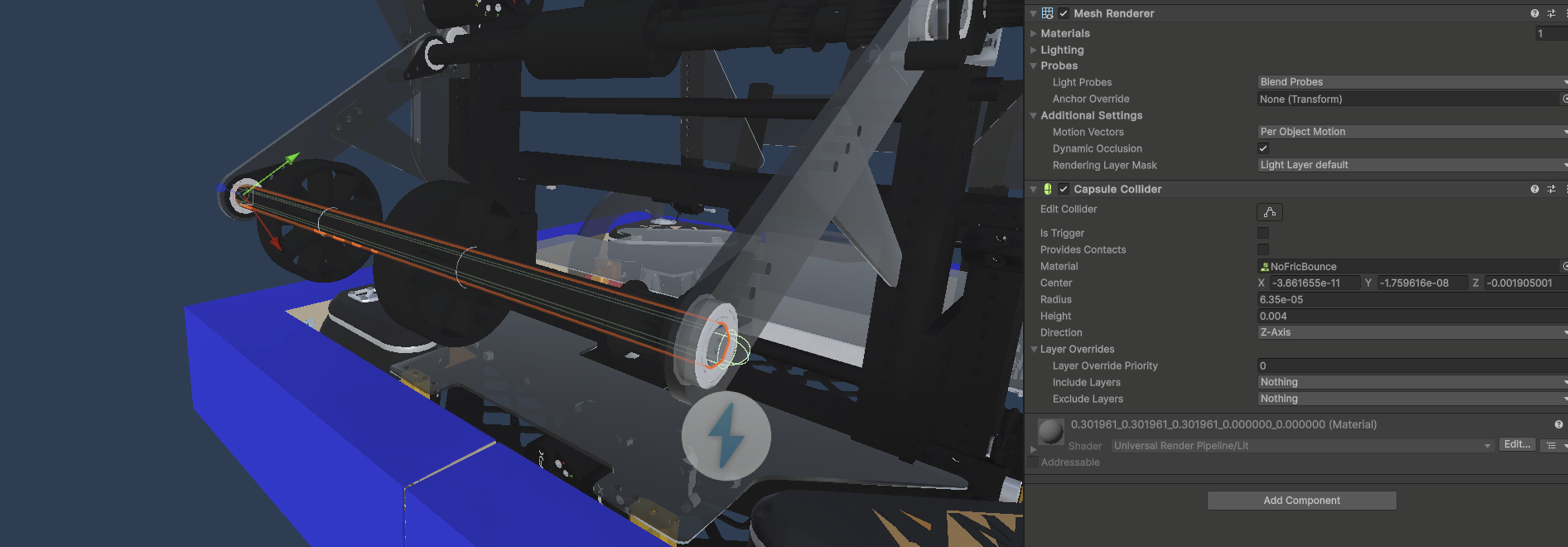Open Mesh Renderer presets slider icon
This screenshot has width=1568, height=547.
click(1551, 13)
